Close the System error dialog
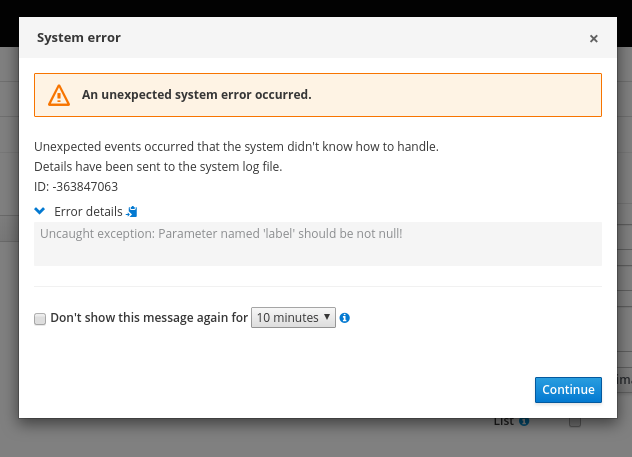Viewport: 632px width, 457px height. pos(593,39)
